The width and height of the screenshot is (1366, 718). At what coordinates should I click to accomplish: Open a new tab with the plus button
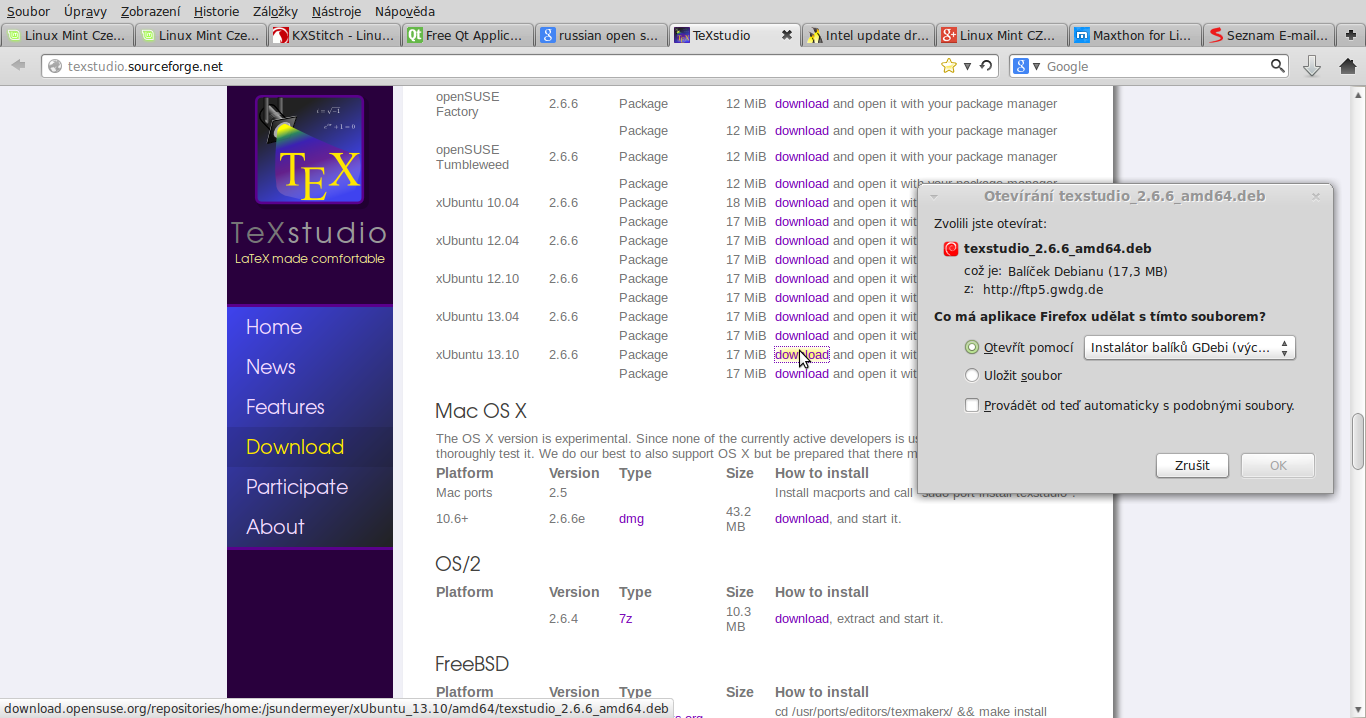coord(1351,35)
